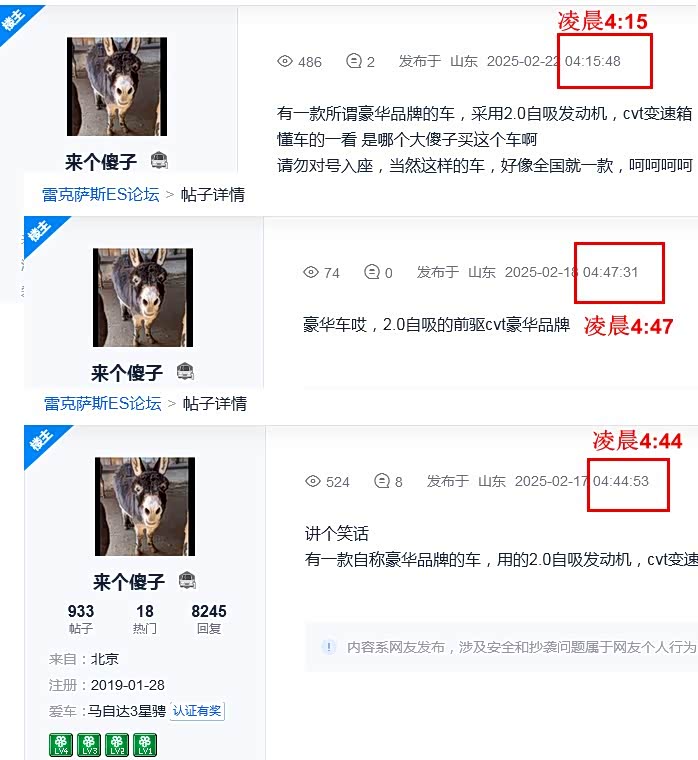Click the 认证有奖 button

tap(197, 711)
